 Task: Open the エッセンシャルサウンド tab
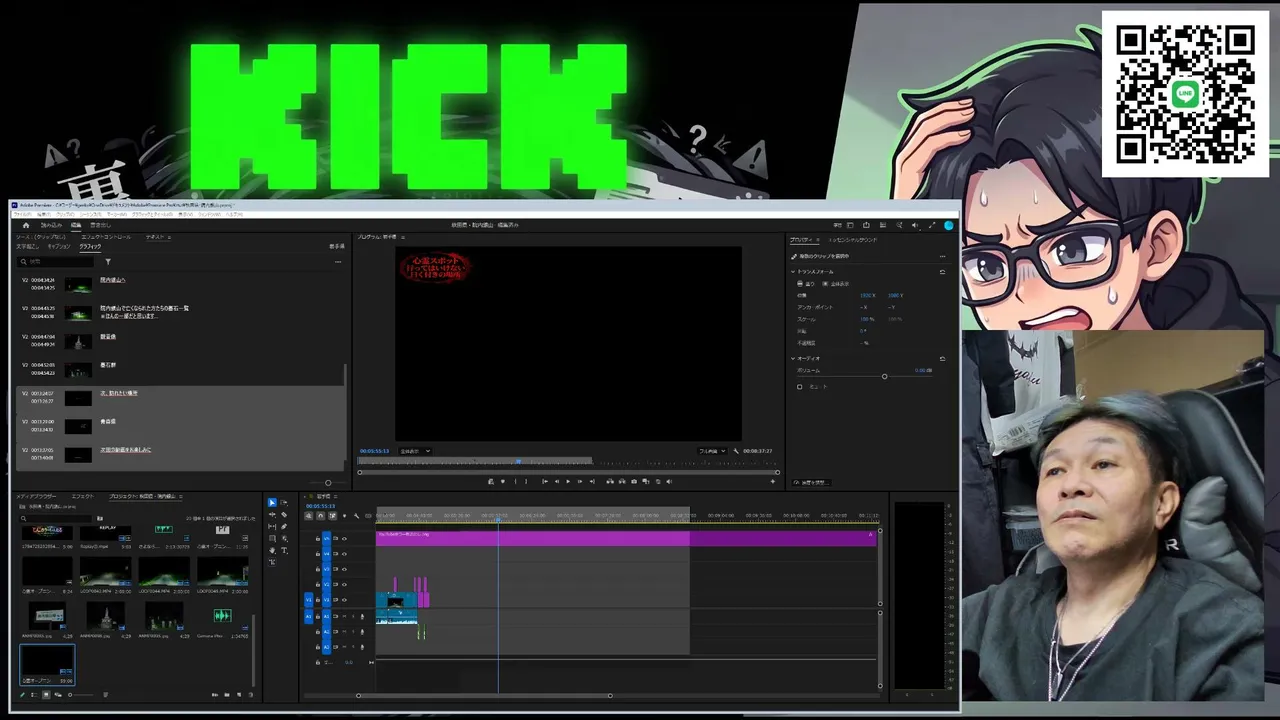click(853, 240)
